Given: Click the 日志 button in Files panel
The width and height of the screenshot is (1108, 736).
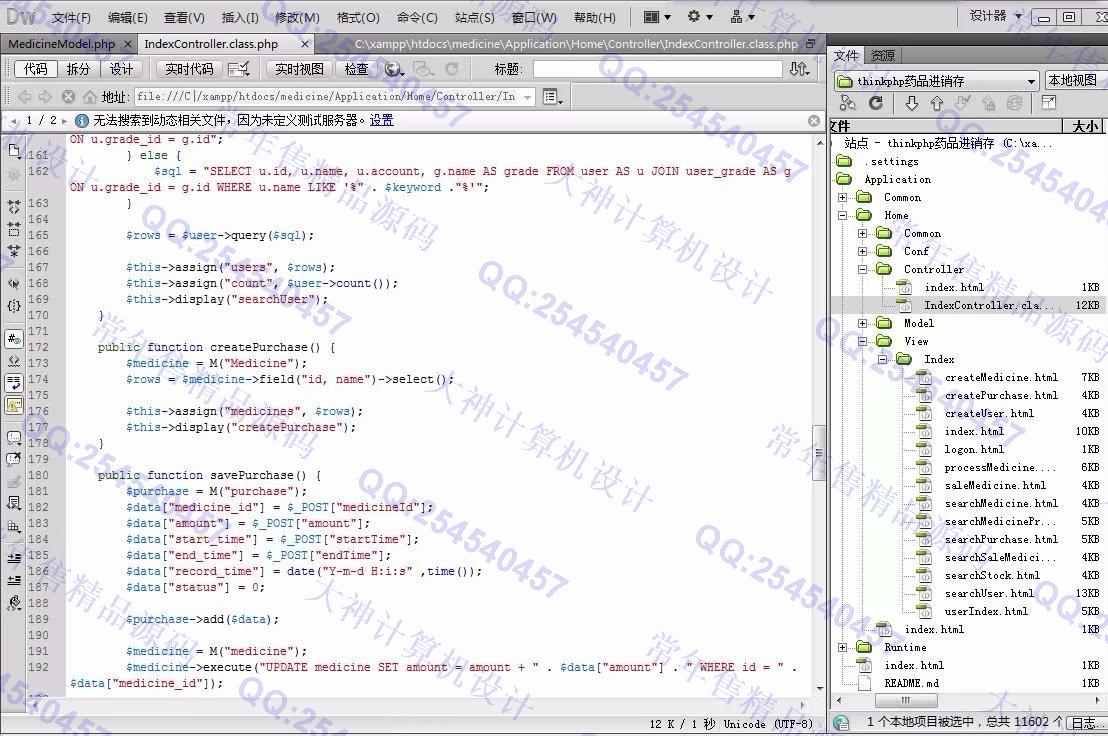Looking at the screenshot, I should [1084, 723].
